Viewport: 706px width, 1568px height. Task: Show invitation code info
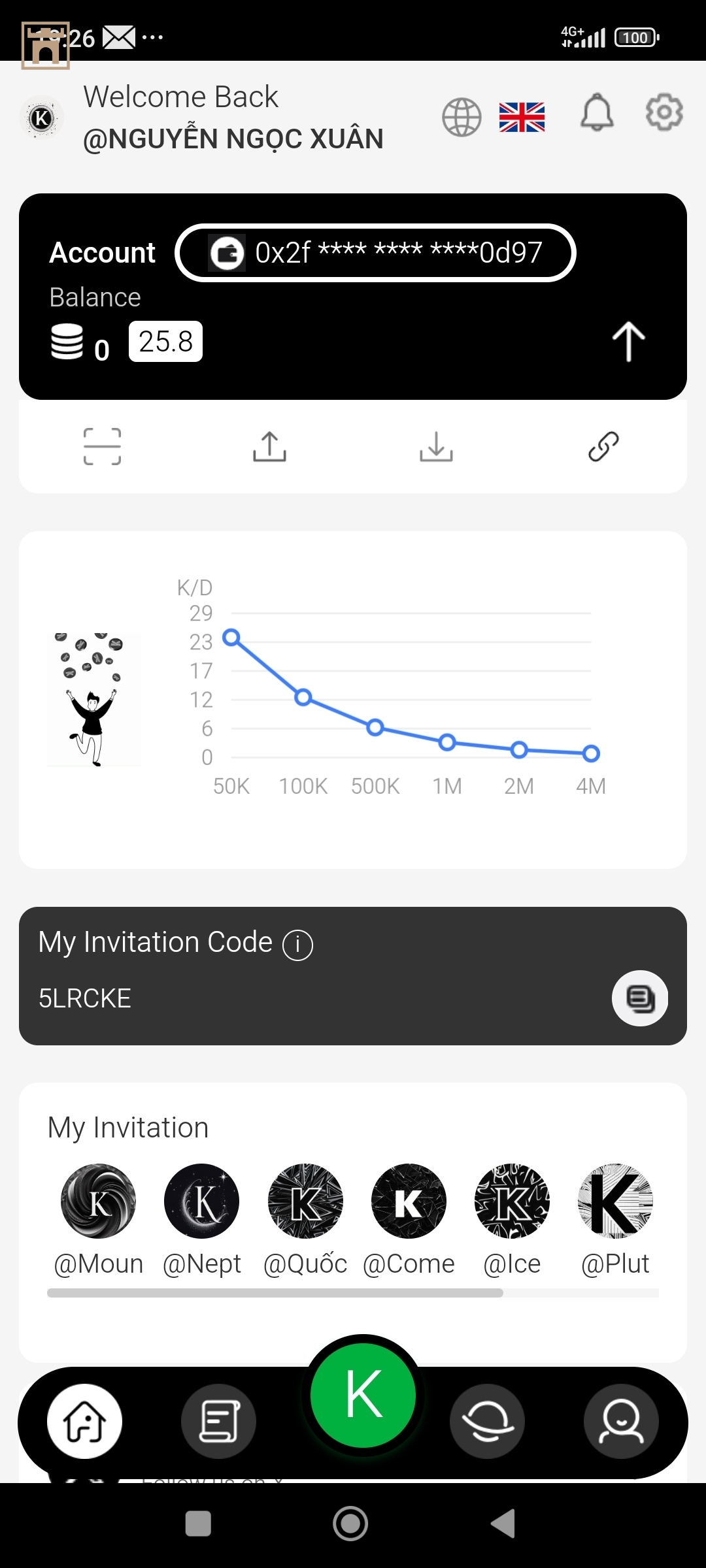(x=297, y=945)
